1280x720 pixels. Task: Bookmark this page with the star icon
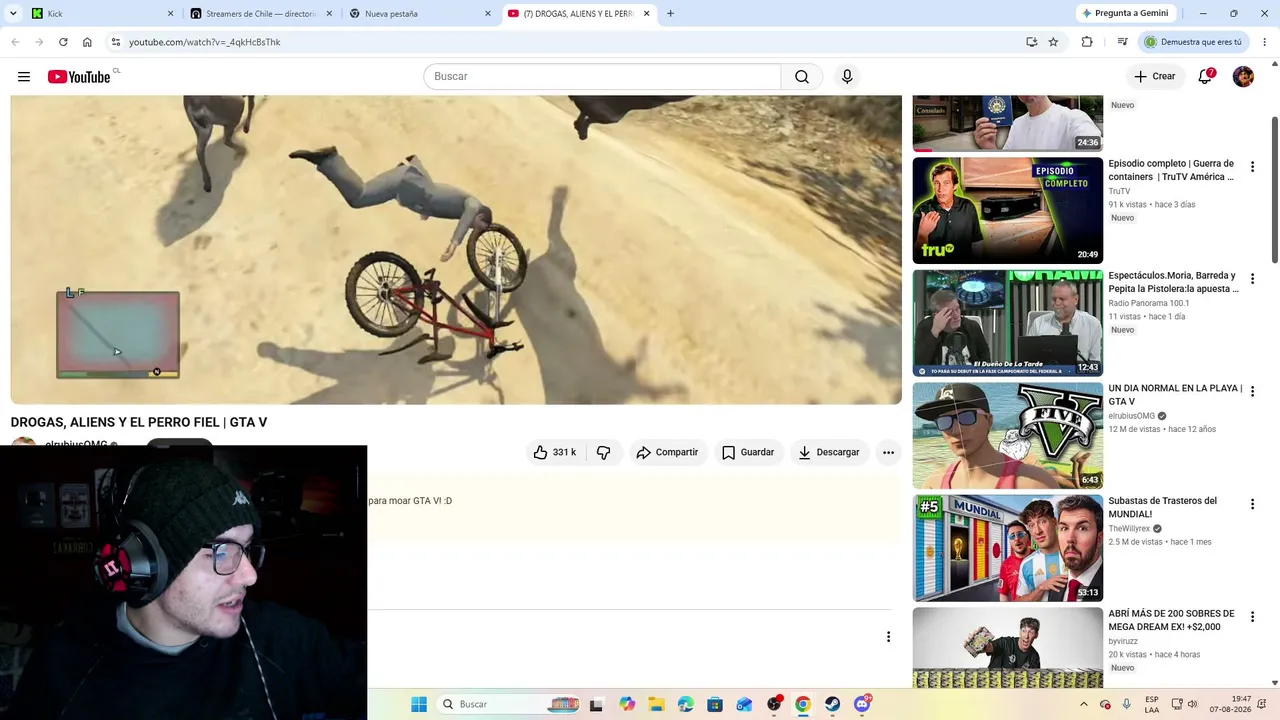point(1053,42)
